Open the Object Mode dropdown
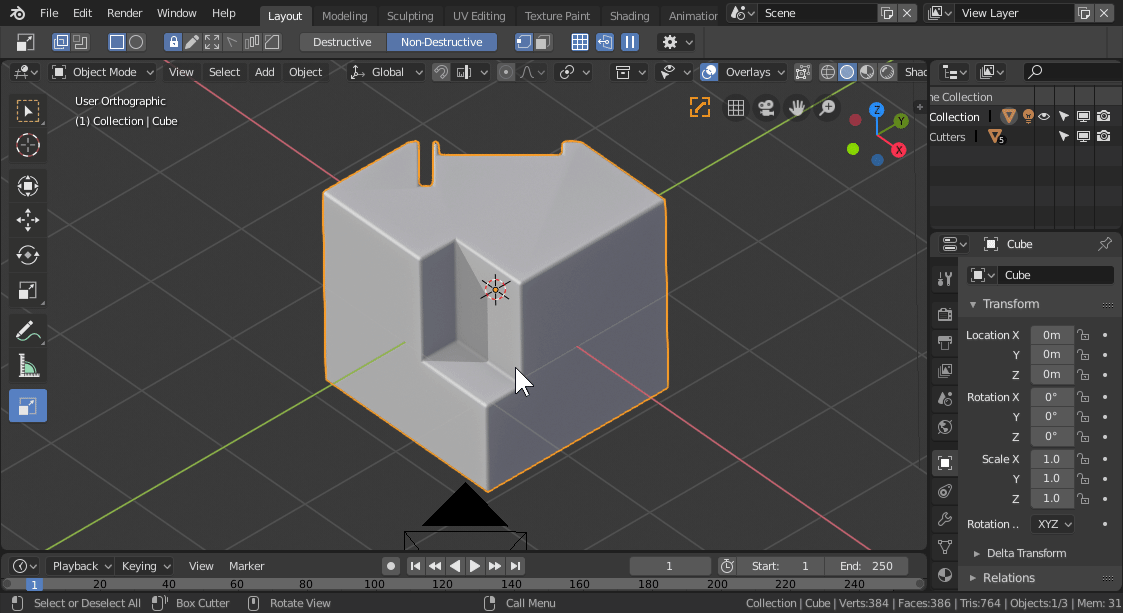Image resolution: width=1123 pixels, height=613 pixels. (103, 72)
